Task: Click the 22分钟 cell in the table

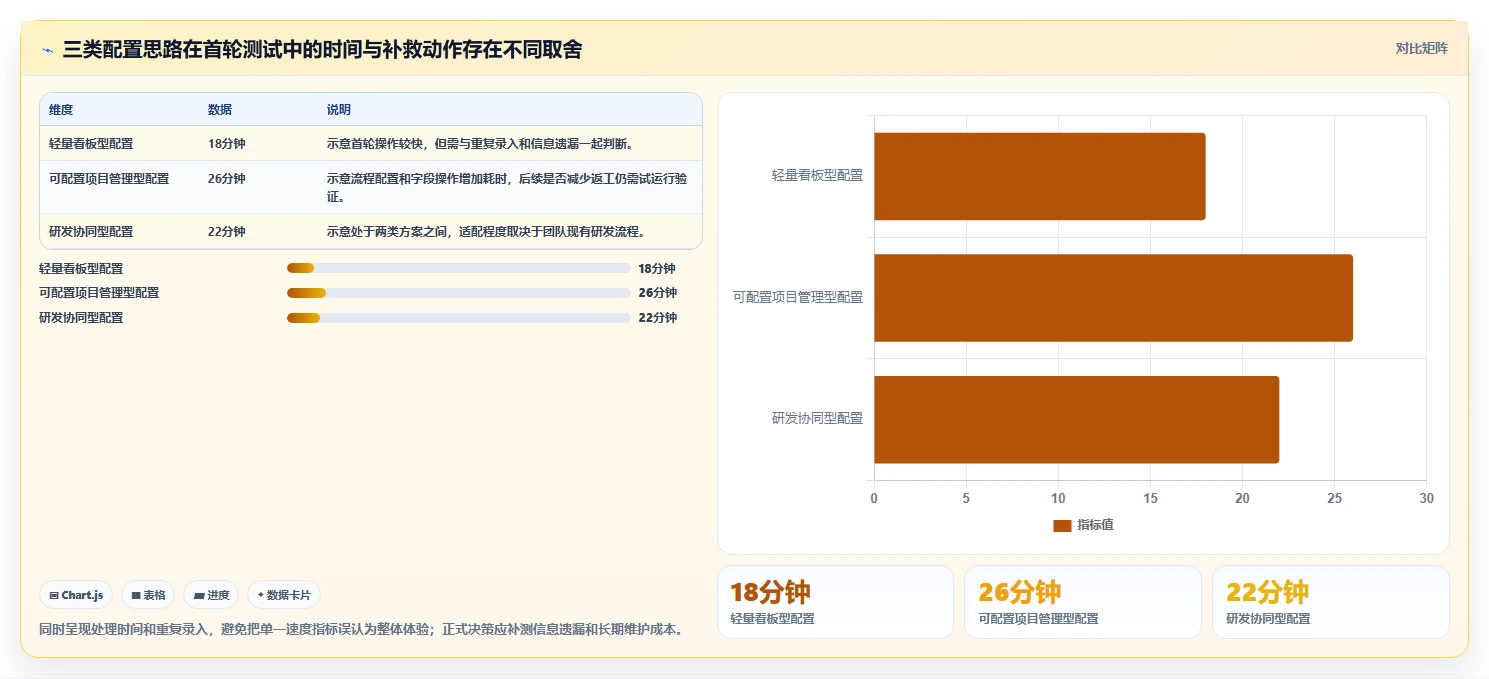Action: [x=226, y=232]
